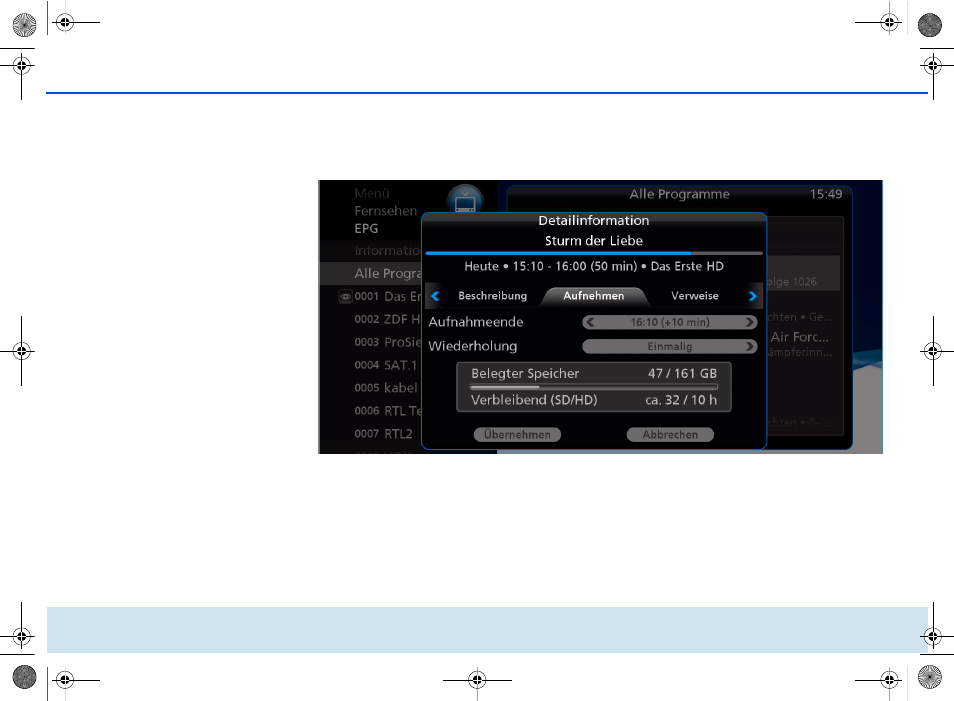Select the Aufnahmeende value 16:10 (+10 min)
This screenshot has height=701, width=954.
[x=669, y=322]
